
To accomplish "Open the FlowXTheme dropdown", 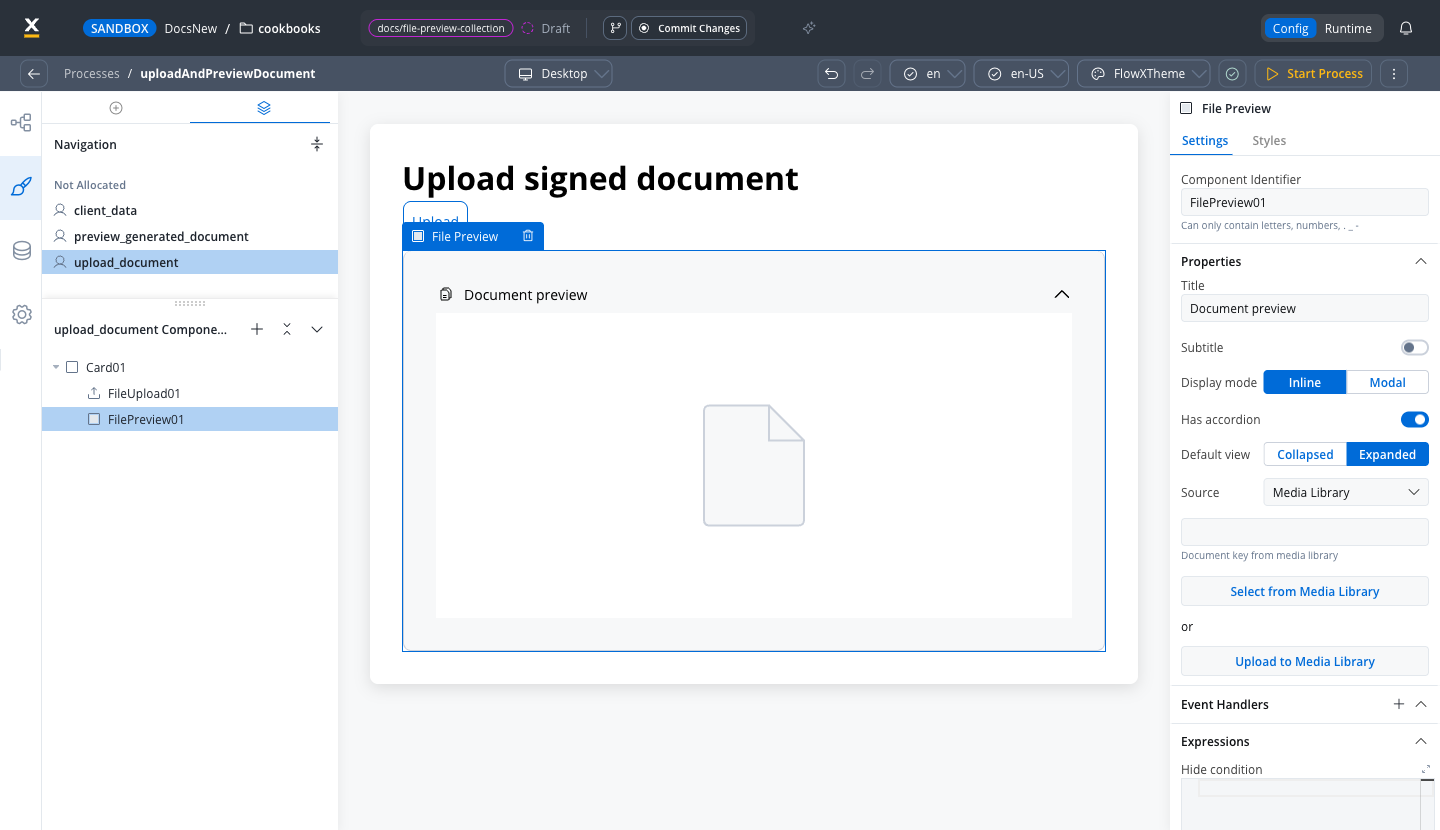I will tap(1144, 73).
